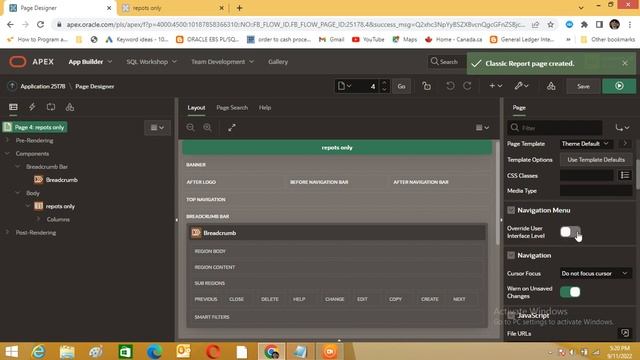Switch to Dynamic Actions lightning icon tab

(x=32, y=107)
